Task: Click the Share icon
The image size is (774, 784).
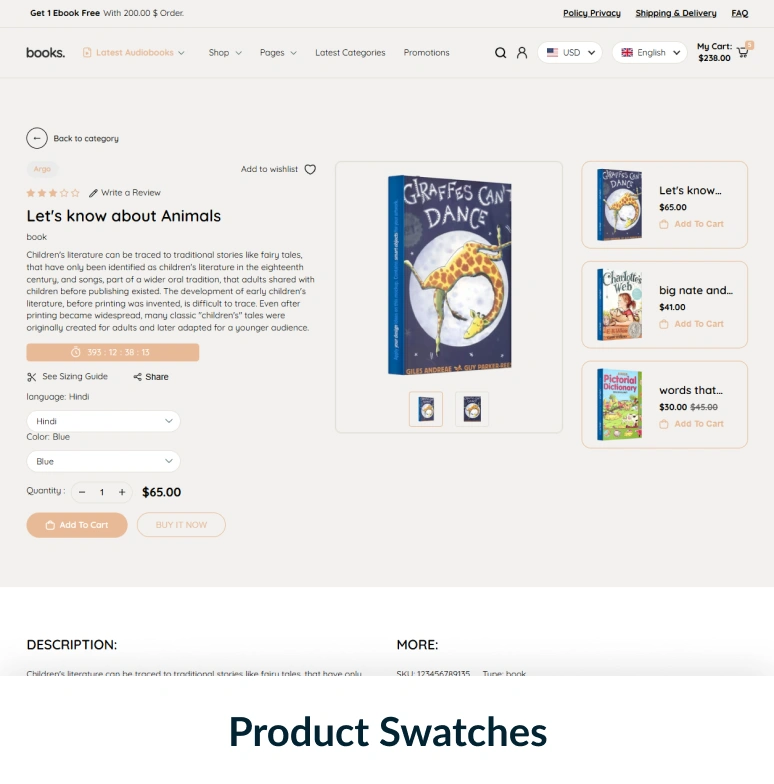Action: tap(138, 377)
